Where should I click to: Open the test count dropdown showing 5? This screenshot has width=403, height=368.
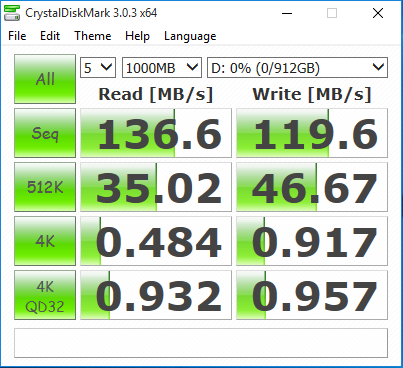point(98,68)
